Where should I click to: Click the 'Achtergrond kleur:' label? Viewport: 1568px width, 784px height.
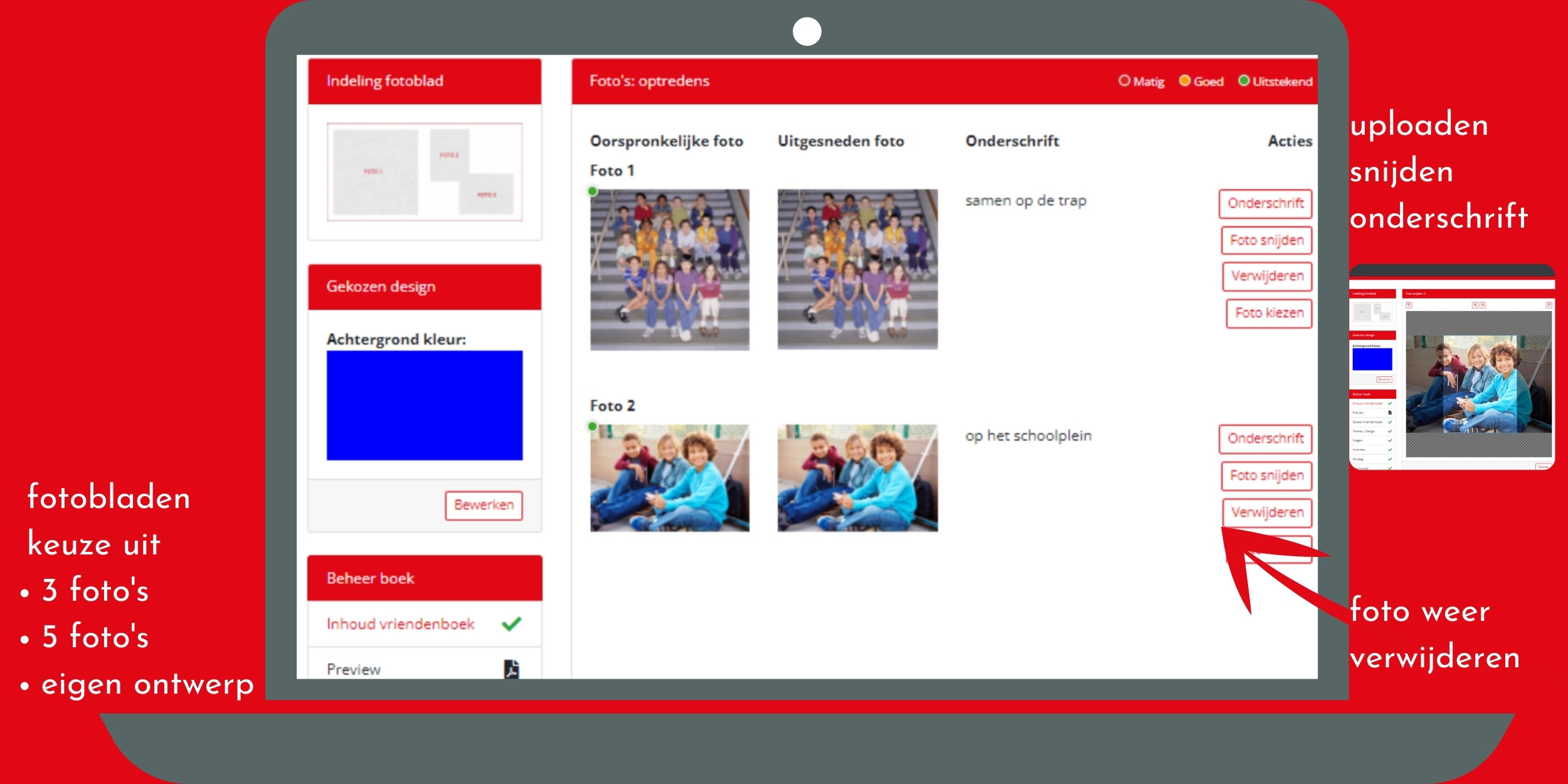coord(396,339)
